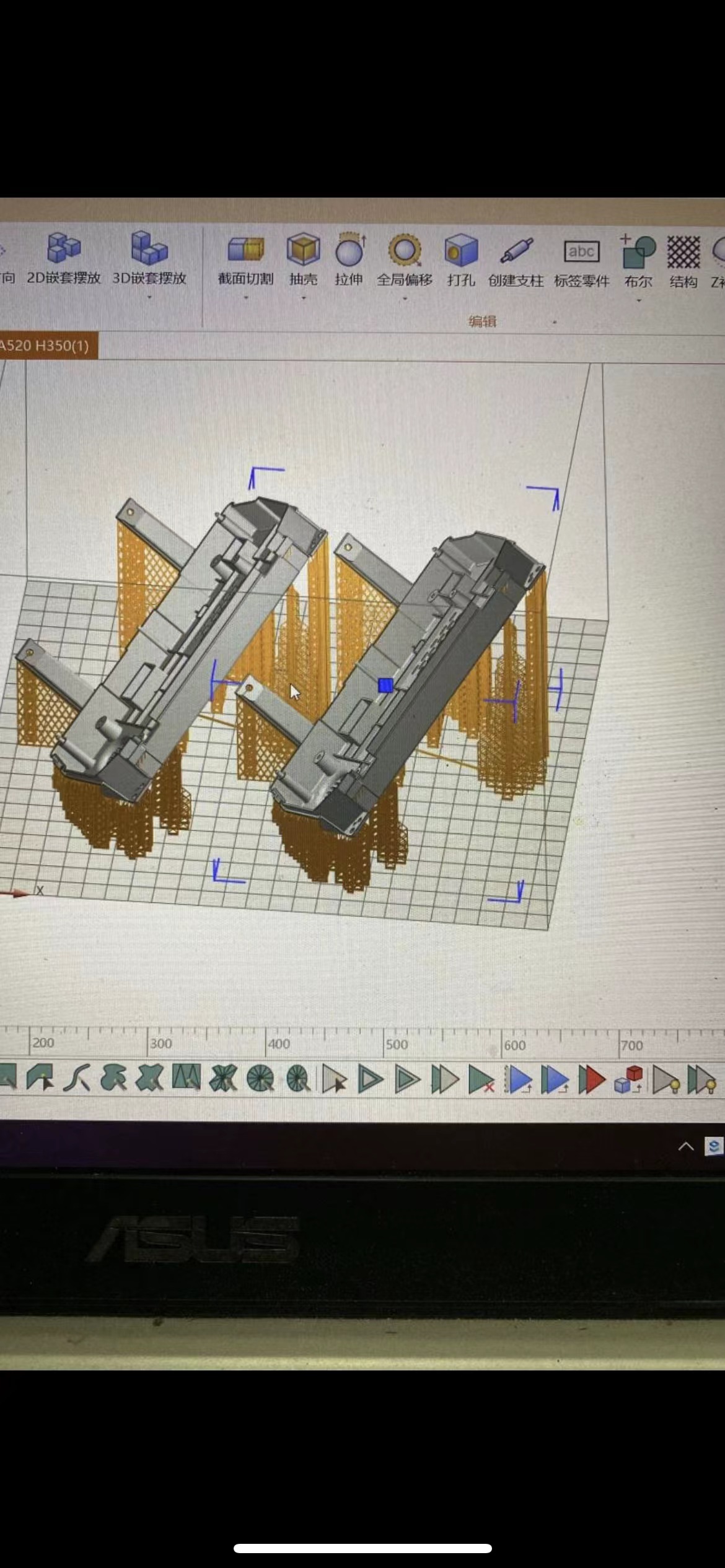Expand the 布尔 dropdown arrow

click(639, 300)
